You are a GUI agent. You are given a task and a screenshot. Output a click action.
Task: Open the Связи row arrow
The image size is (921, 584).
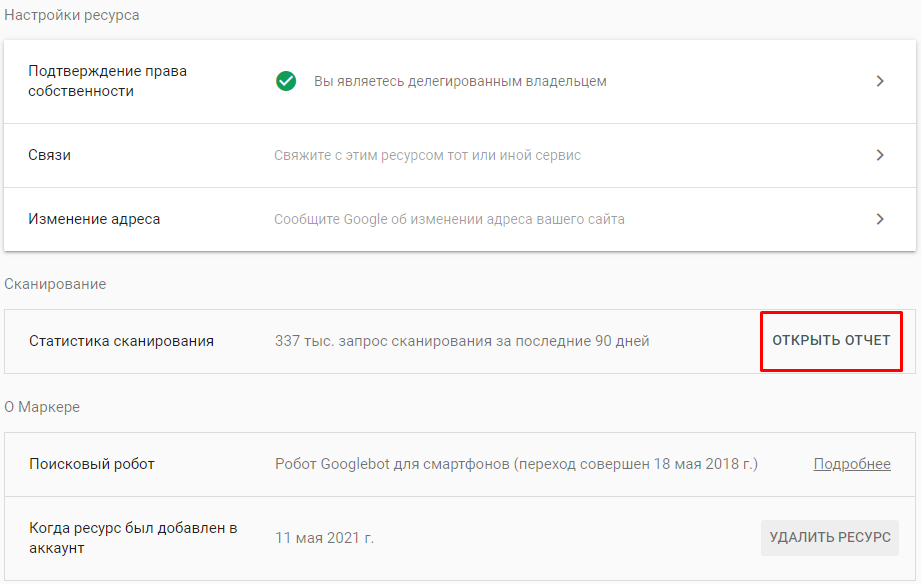880,155
